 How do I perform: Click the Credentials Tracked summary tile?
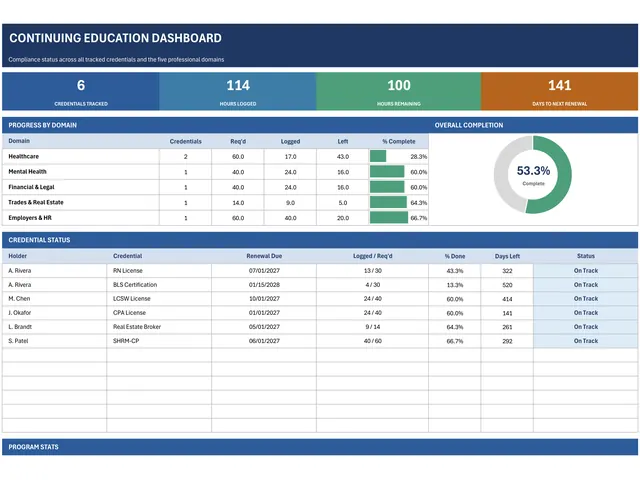81,91
